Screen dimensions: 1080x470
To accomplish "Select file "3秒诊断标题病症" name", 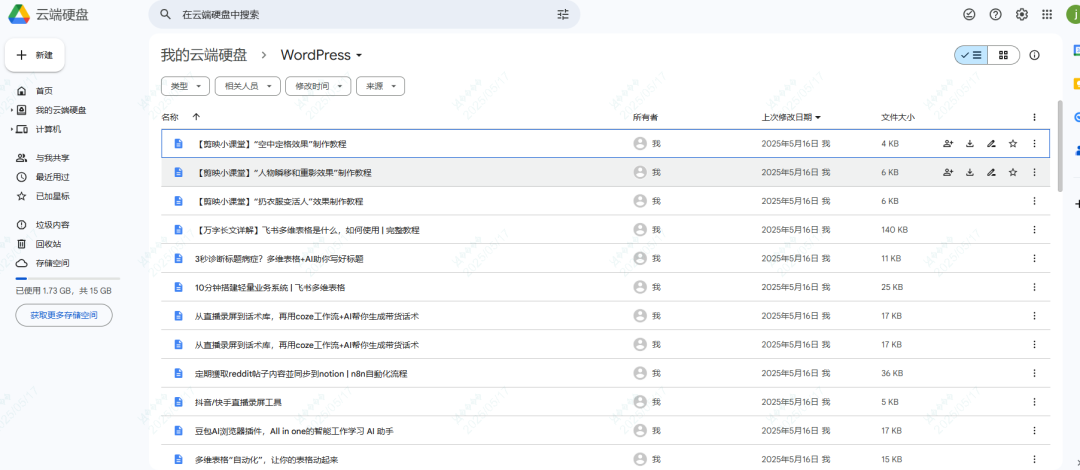I will (x=279, y=258).
